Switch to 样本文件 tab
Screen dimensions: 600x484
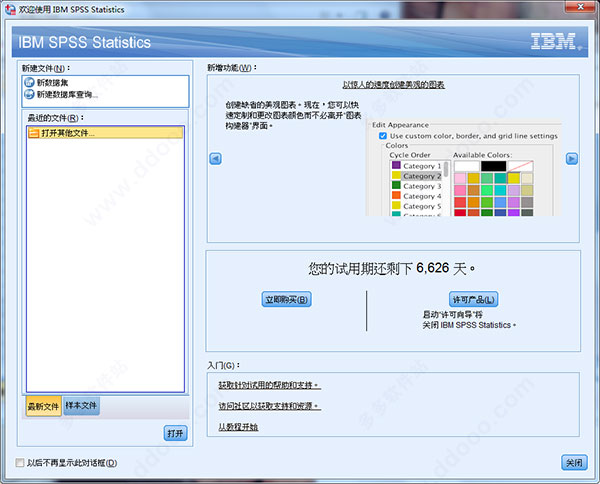(x=81, y=405)
